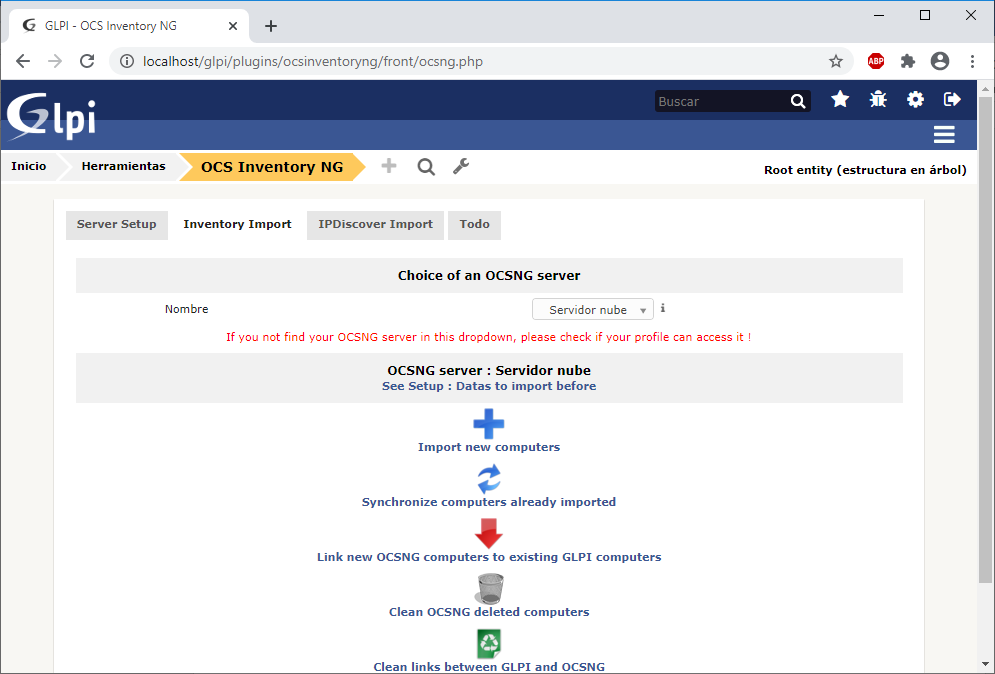Open the Chrome profile avatar
This screenshot has width=995, height=674.
(x=940, y=61)
